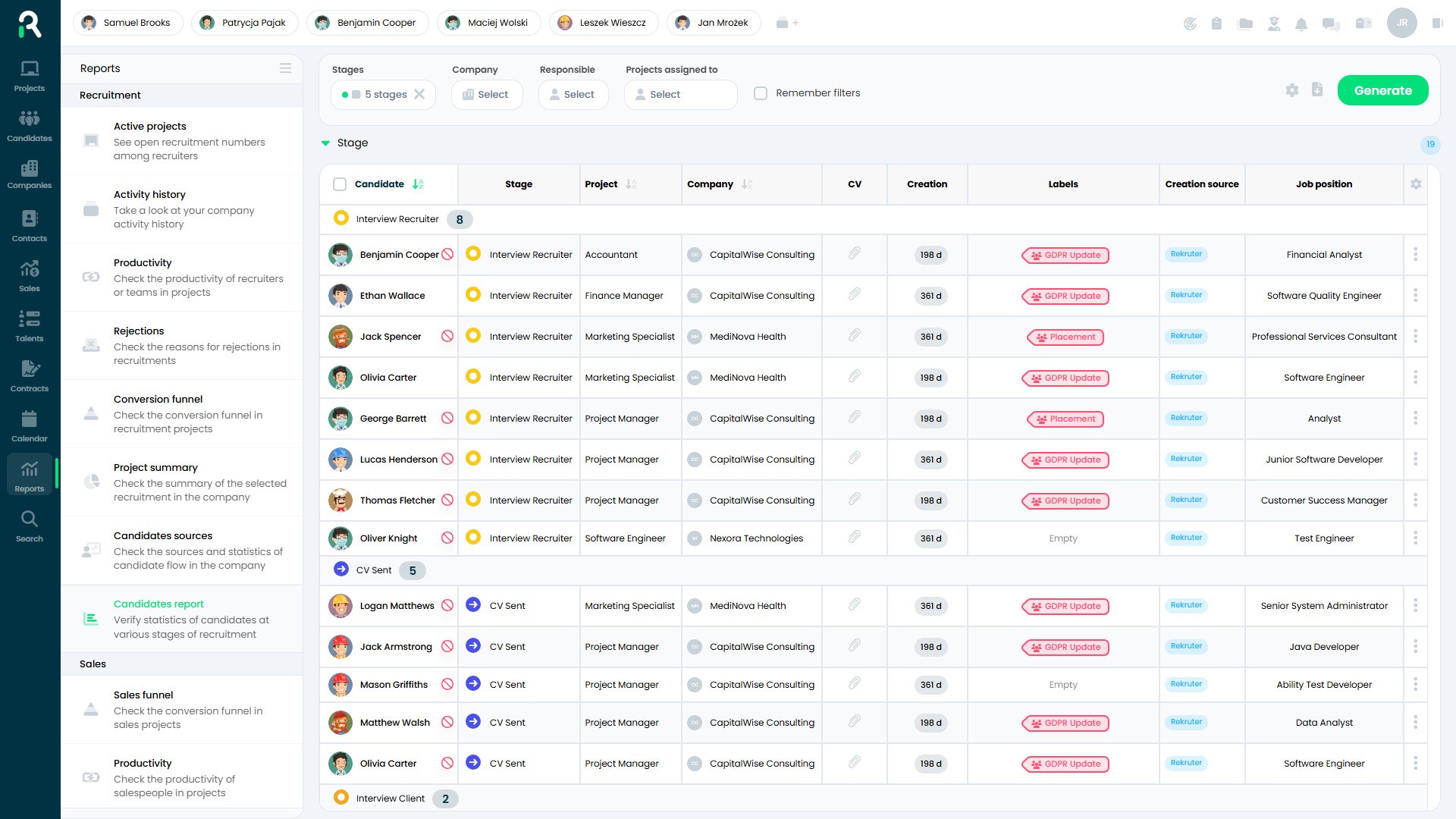
Task: Click the notifications bell icon
Action: pyautogui.click(x=1301, y=24)
